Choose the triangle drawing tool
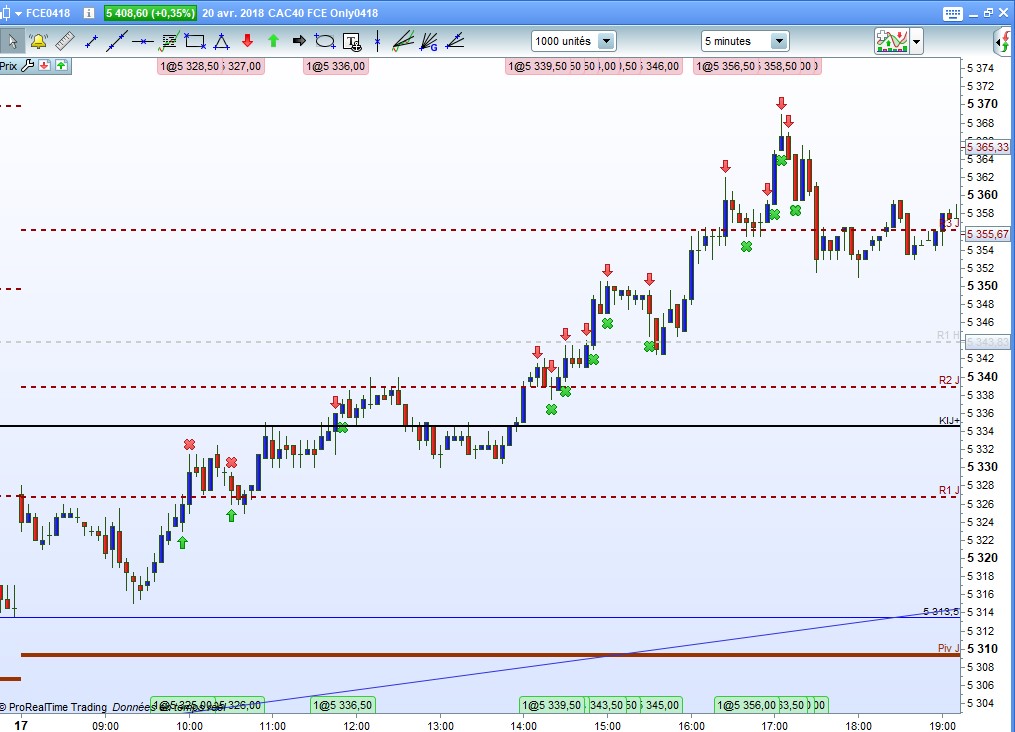This screenshot has width=1015, height=732. click(x=221, y=41)
